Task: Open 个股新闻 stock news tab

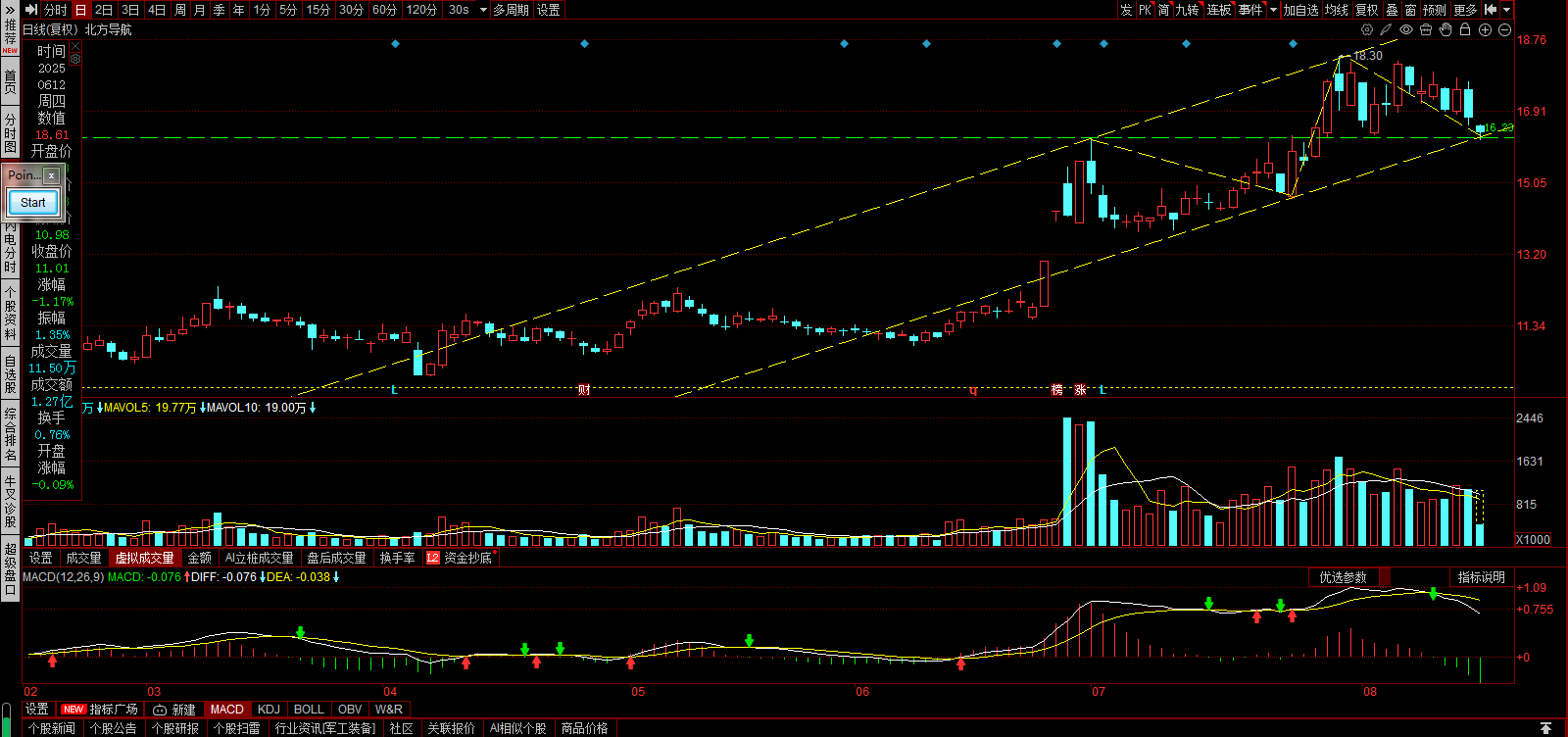Action: (x=51, y=728)
